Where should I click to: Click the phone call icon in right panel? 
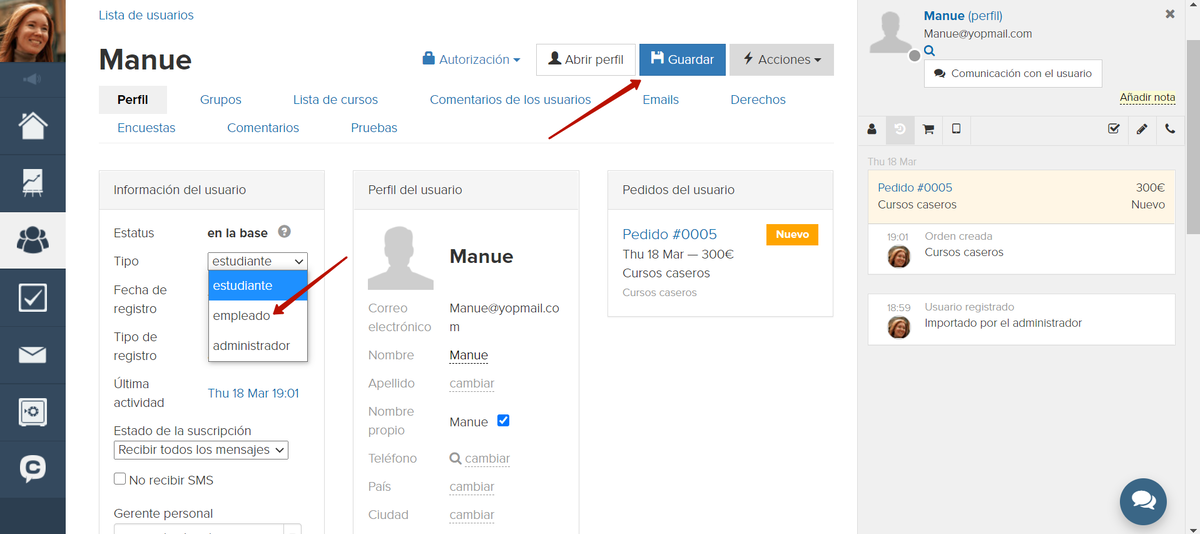[x=1170, y=129]
